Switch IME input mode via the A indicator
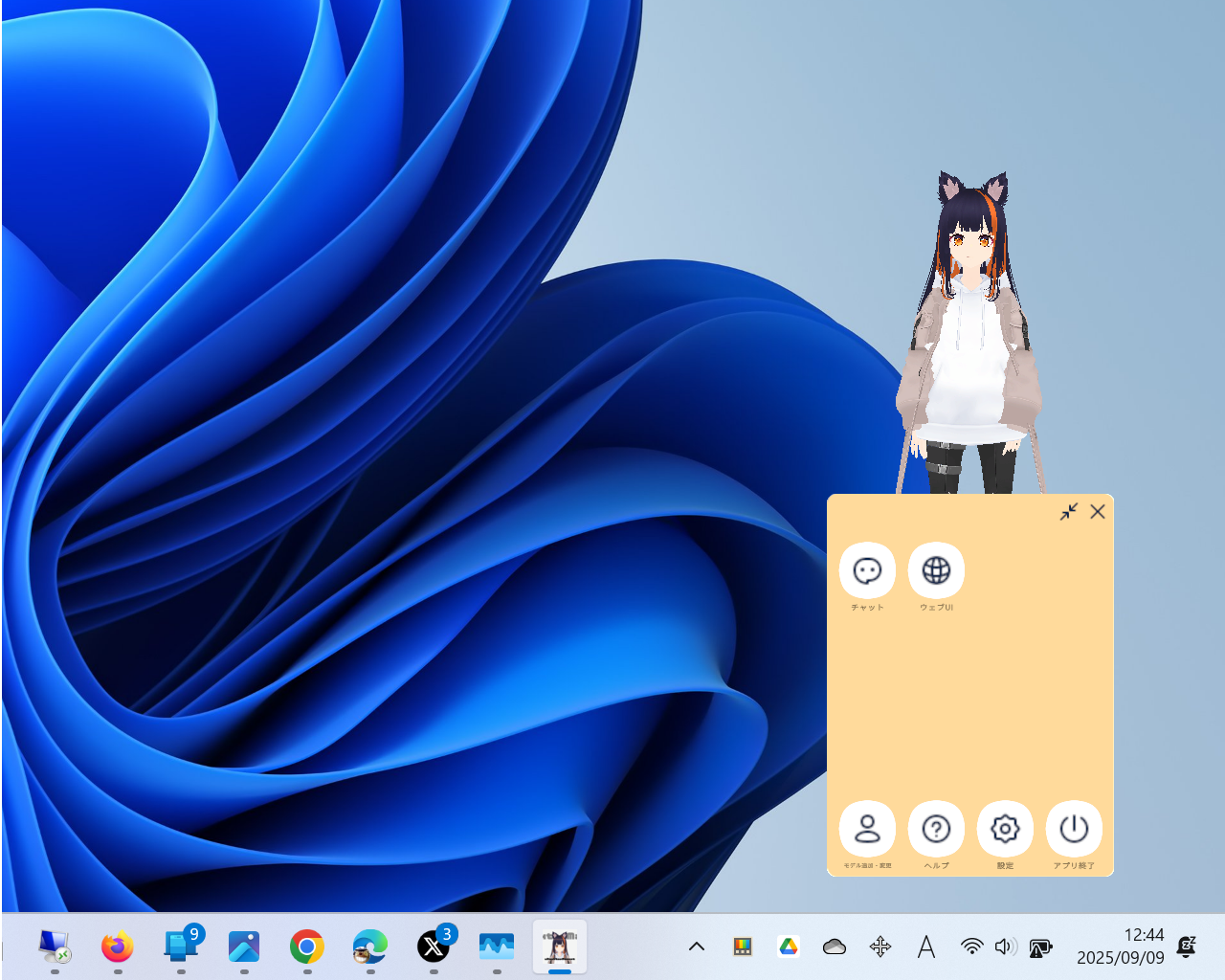The width and height of the screenshot is (1225, 980). pos(926,947)
